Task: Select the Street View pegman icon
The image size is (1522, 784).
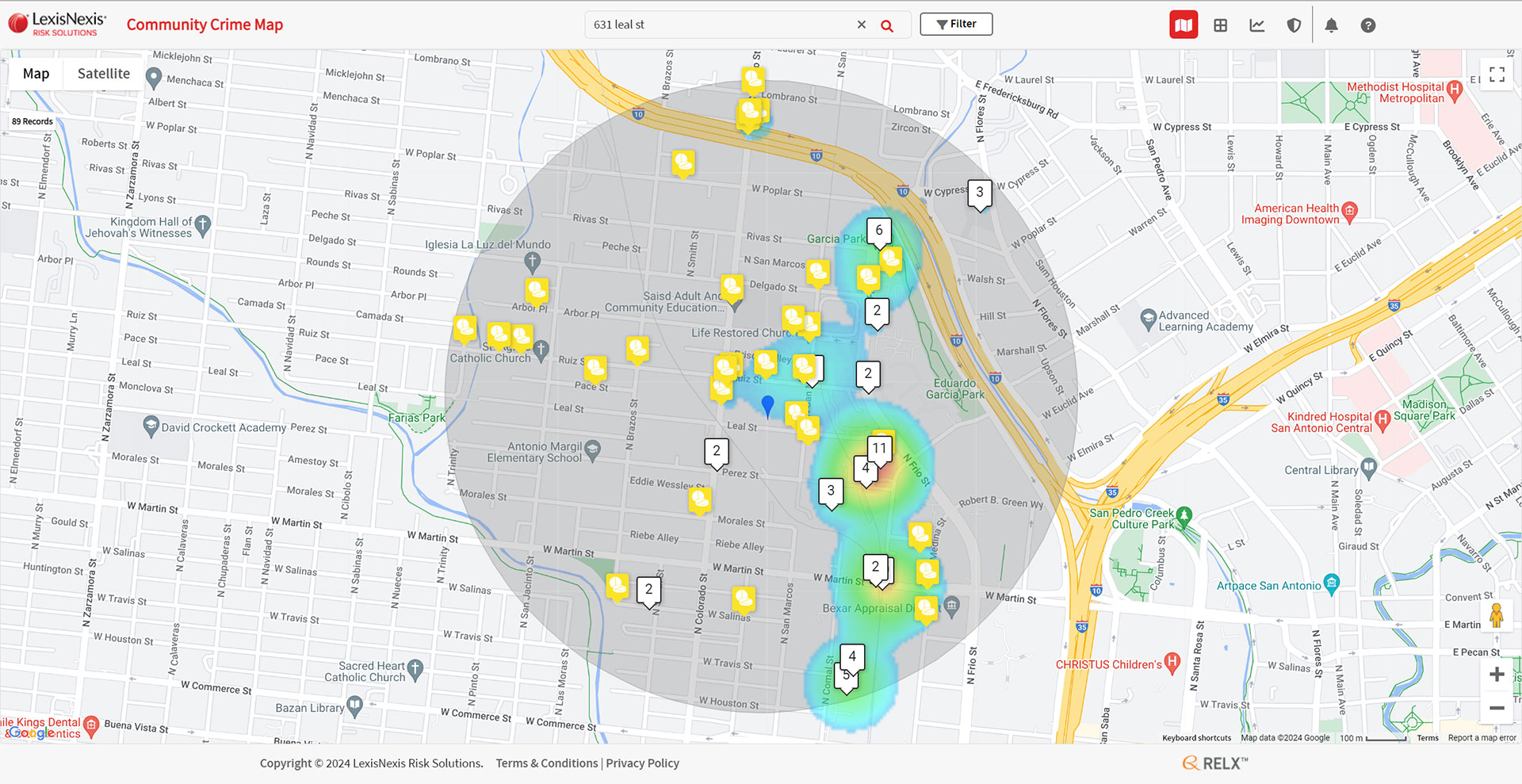Action: click(x=1497, y=616)
